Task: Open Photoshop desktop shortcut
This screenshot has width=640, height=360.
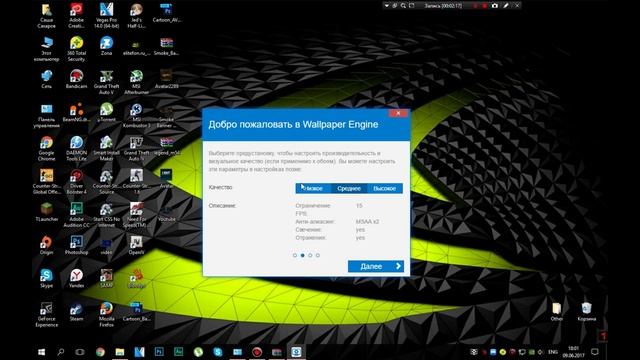Action: pyautogui.click(x=76, y=245)
